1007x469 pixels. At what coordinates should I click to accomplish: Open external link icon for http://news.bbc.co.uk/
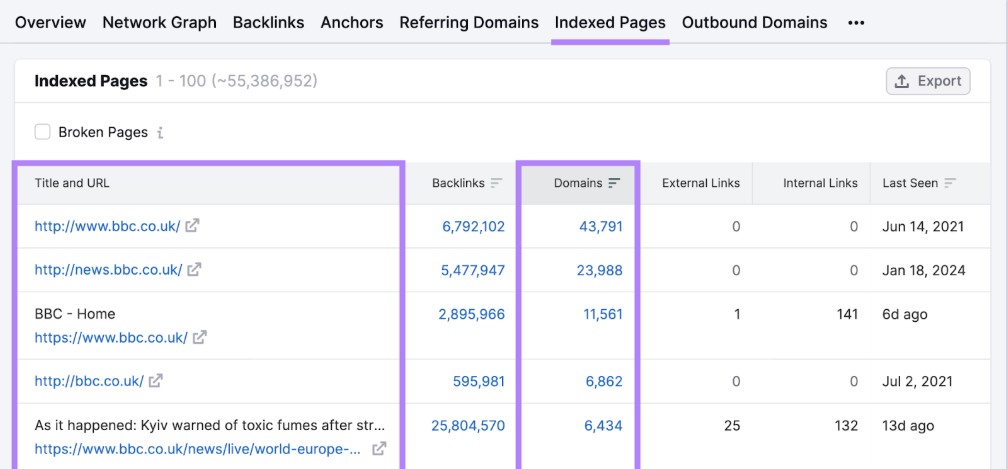(194, 269)
